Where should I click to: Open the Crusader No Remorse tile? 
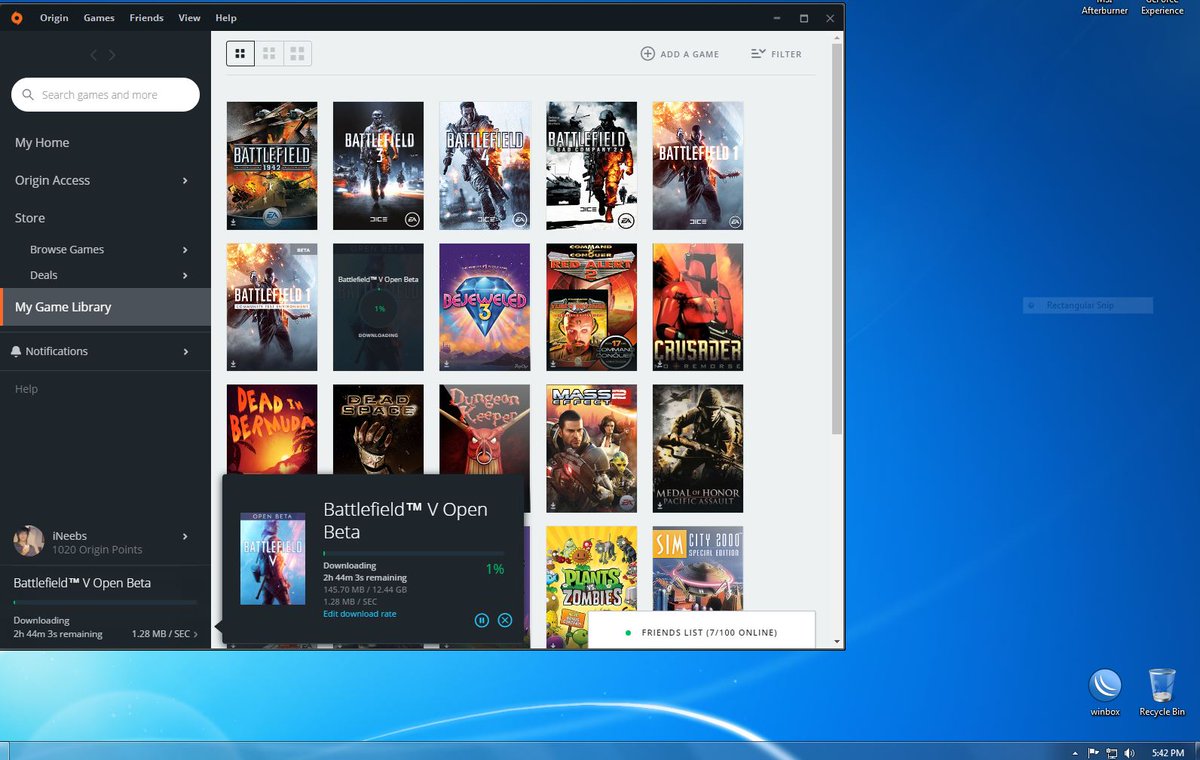tap(698, 307)
